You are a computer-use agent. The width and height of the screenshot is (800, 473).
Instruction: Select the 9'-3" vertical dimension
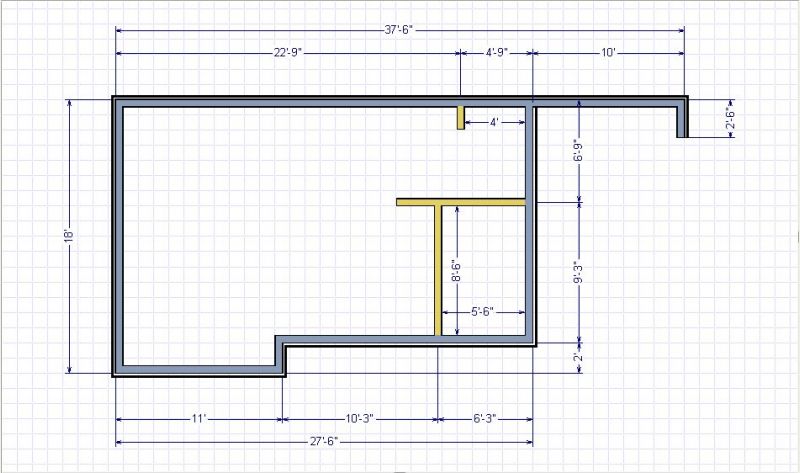coord(579,273)
